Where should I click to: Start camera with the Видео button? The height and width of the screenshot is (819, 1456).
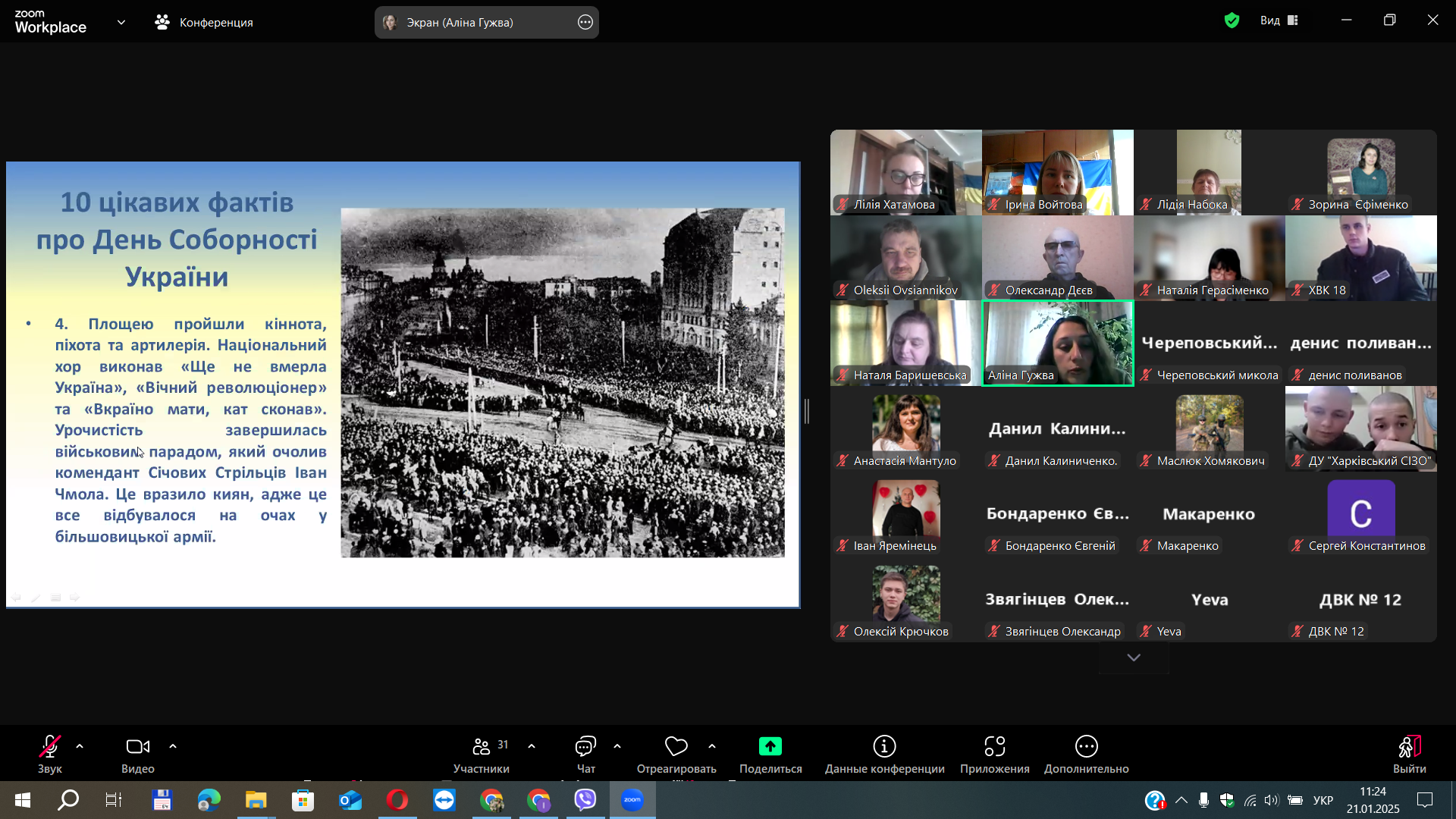138,755
